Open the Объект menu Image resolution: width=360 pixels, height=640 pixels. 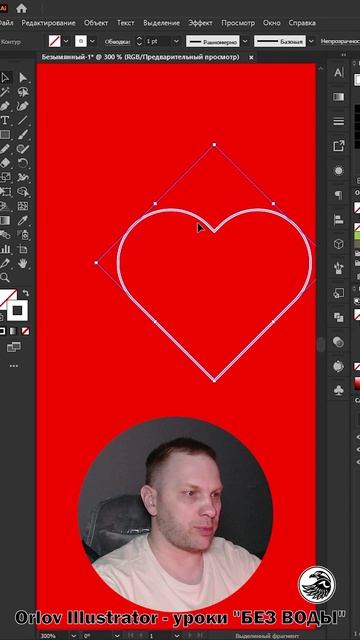[96, 23]
